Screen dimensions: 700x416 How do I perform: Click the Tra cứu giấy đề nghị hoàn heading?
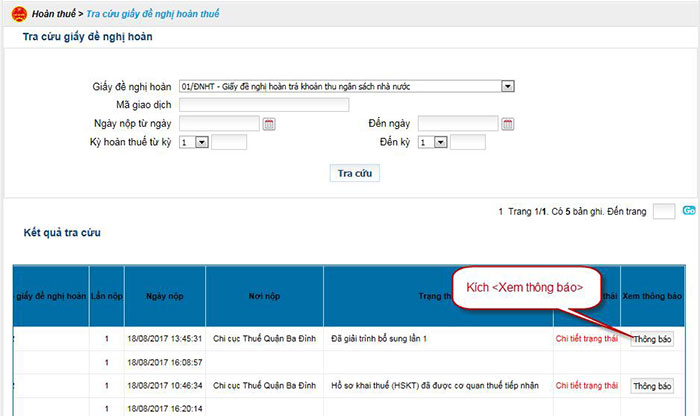click(88, 37)
